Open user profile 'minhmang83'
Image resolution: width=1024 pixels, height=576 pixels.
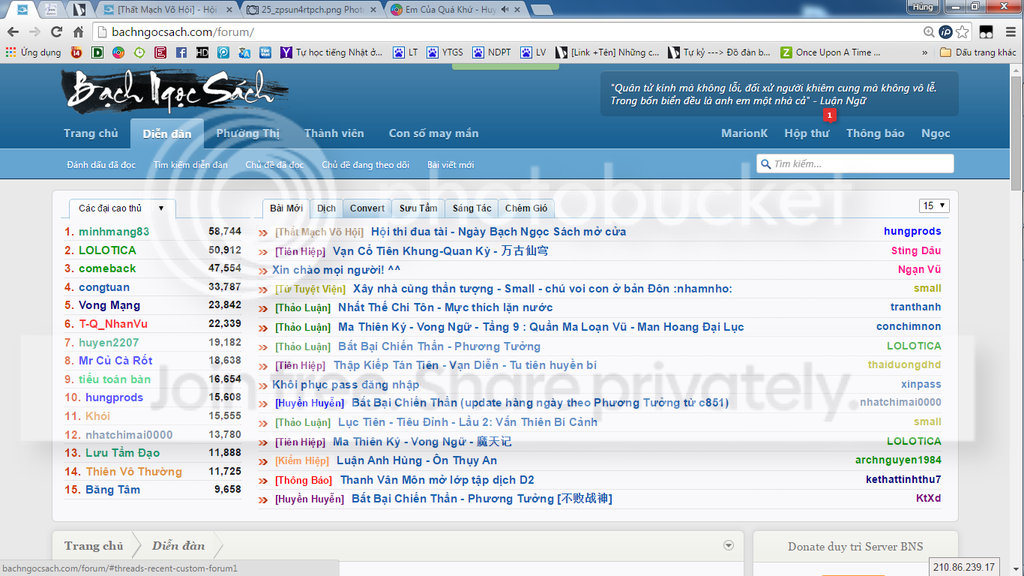114,231
